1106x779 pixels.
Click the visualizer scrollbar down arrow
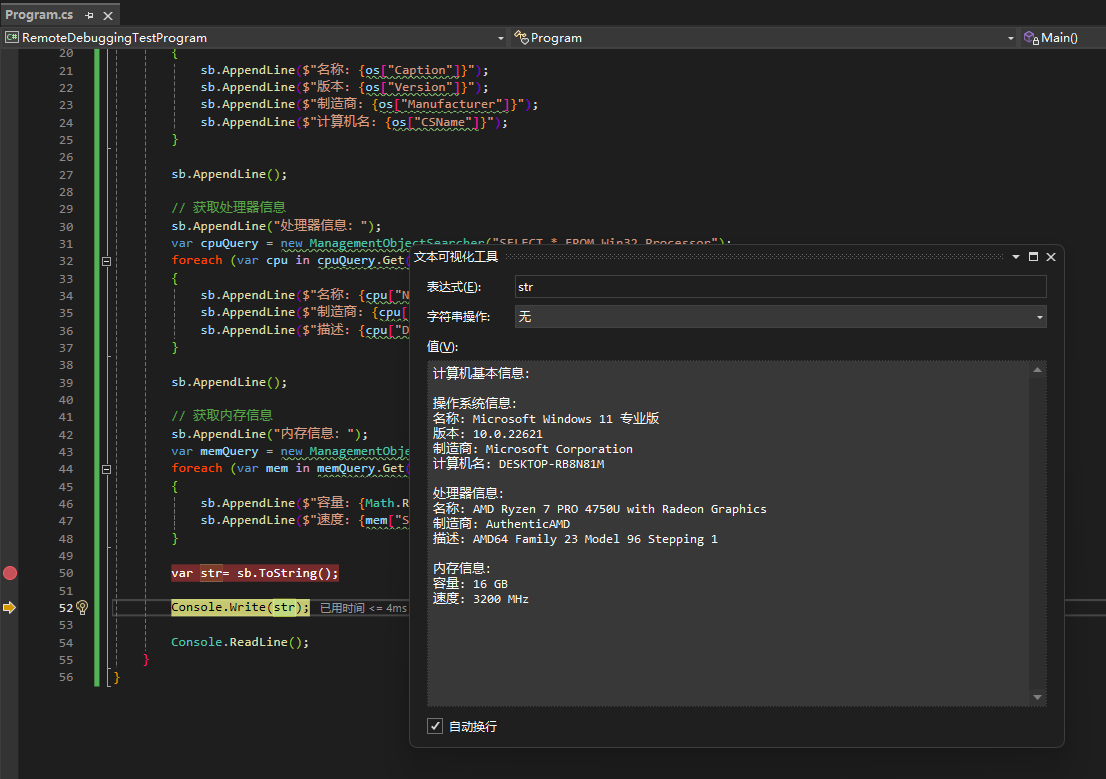[x=1038, y=697]
